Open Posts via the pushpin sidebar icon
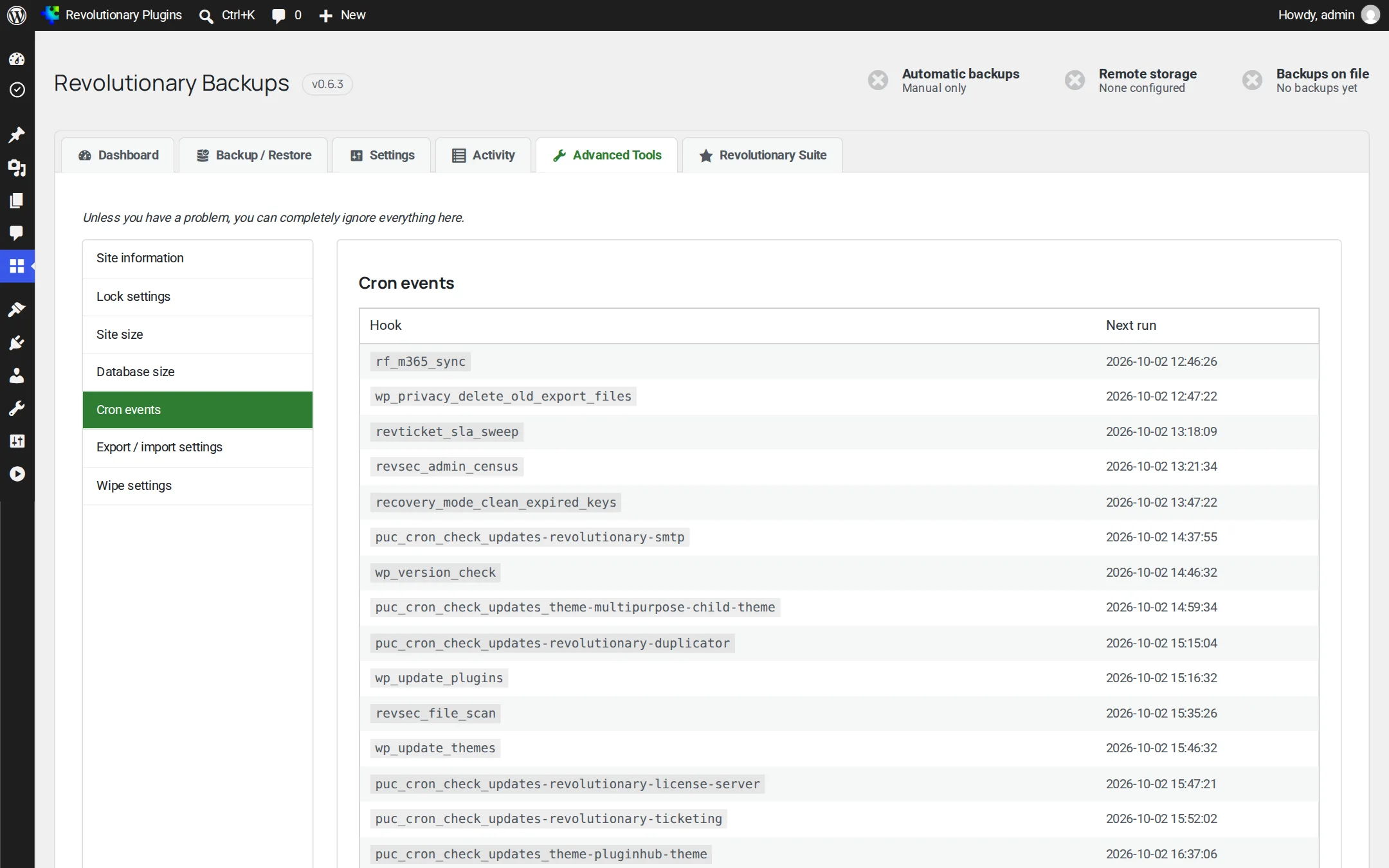The image size is (1389, 868). click(17, 134)
